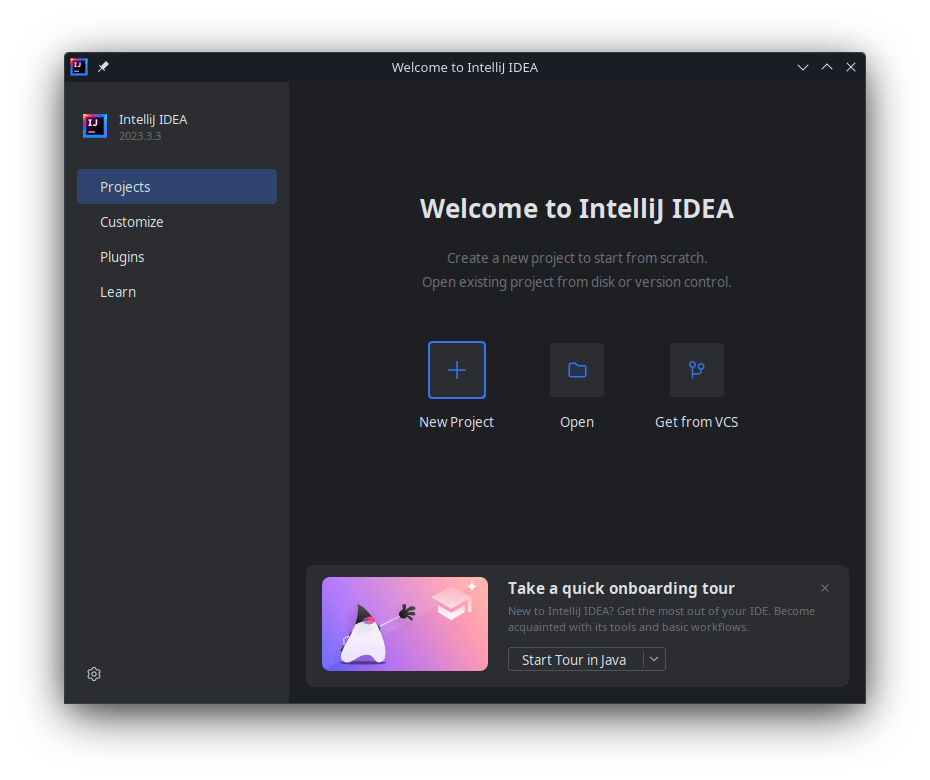Screen dimensions: 930x780
Task: Click the Open folder icon
Action: pyautogui.click(x=577, y=370)
